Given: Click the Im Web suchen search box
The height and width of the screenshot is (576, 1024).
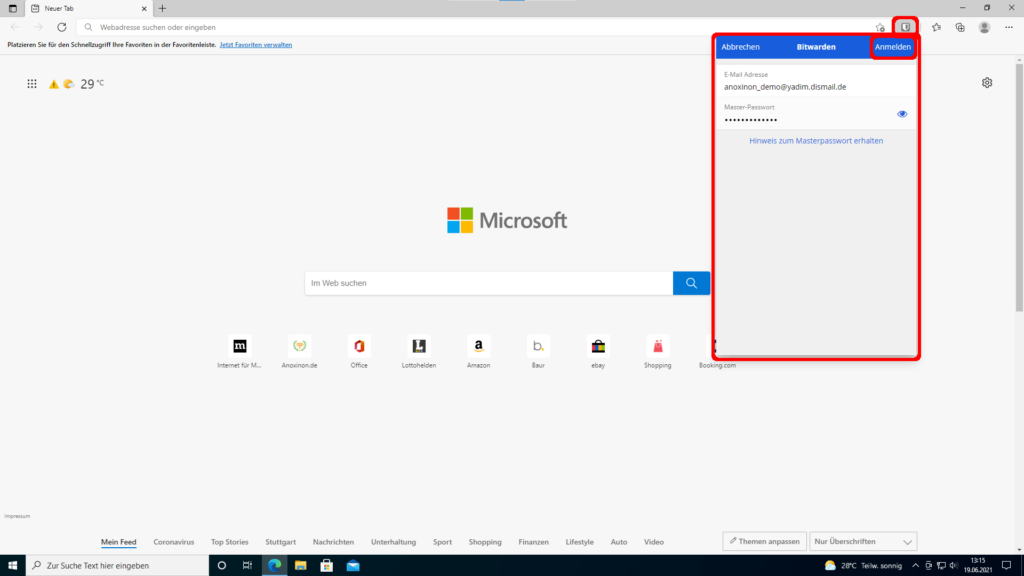Looking at the screenshot, I should pos(488,283).
